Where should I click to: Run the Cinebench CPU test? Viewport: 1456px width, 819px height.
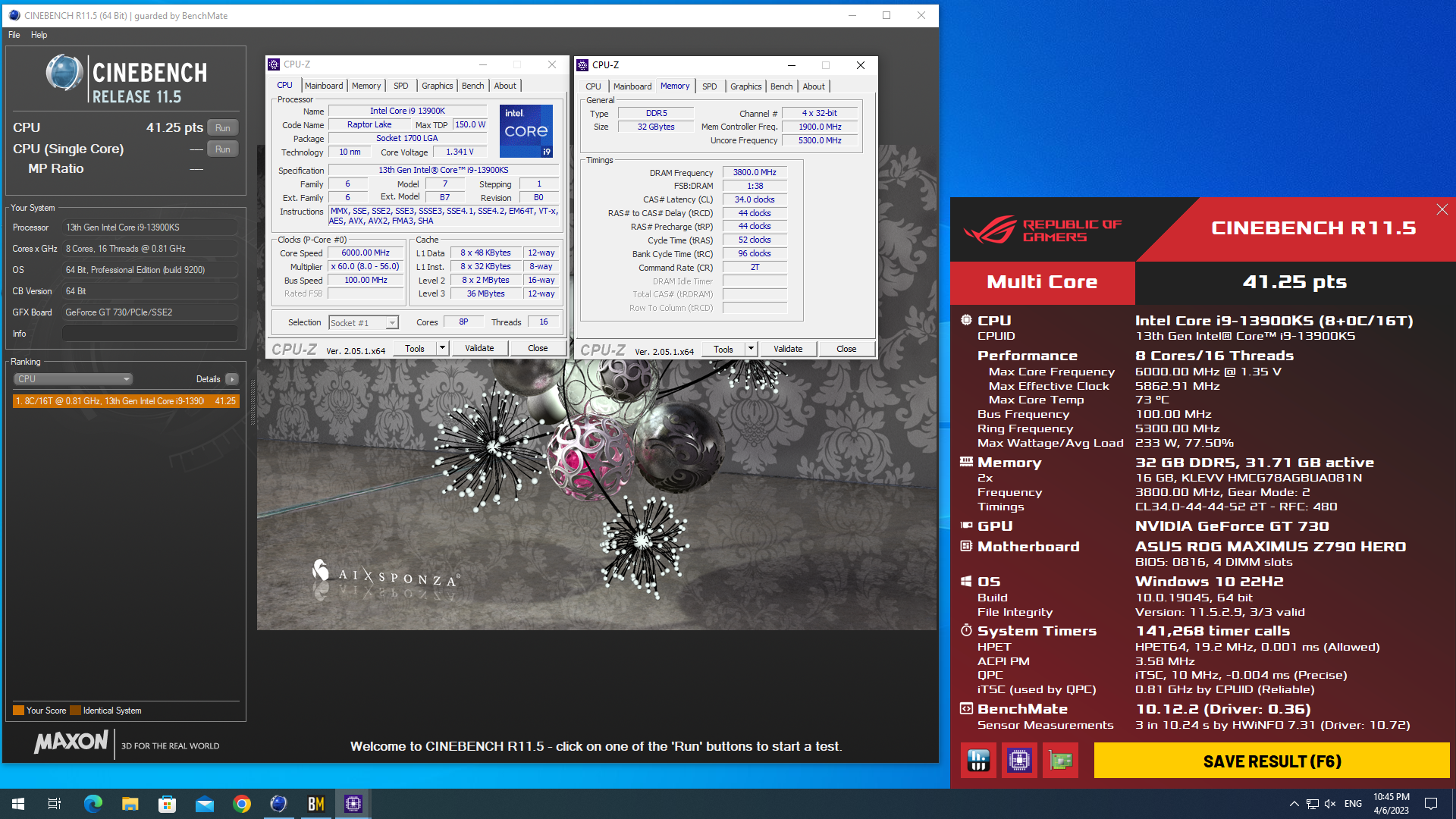point(222,127)
